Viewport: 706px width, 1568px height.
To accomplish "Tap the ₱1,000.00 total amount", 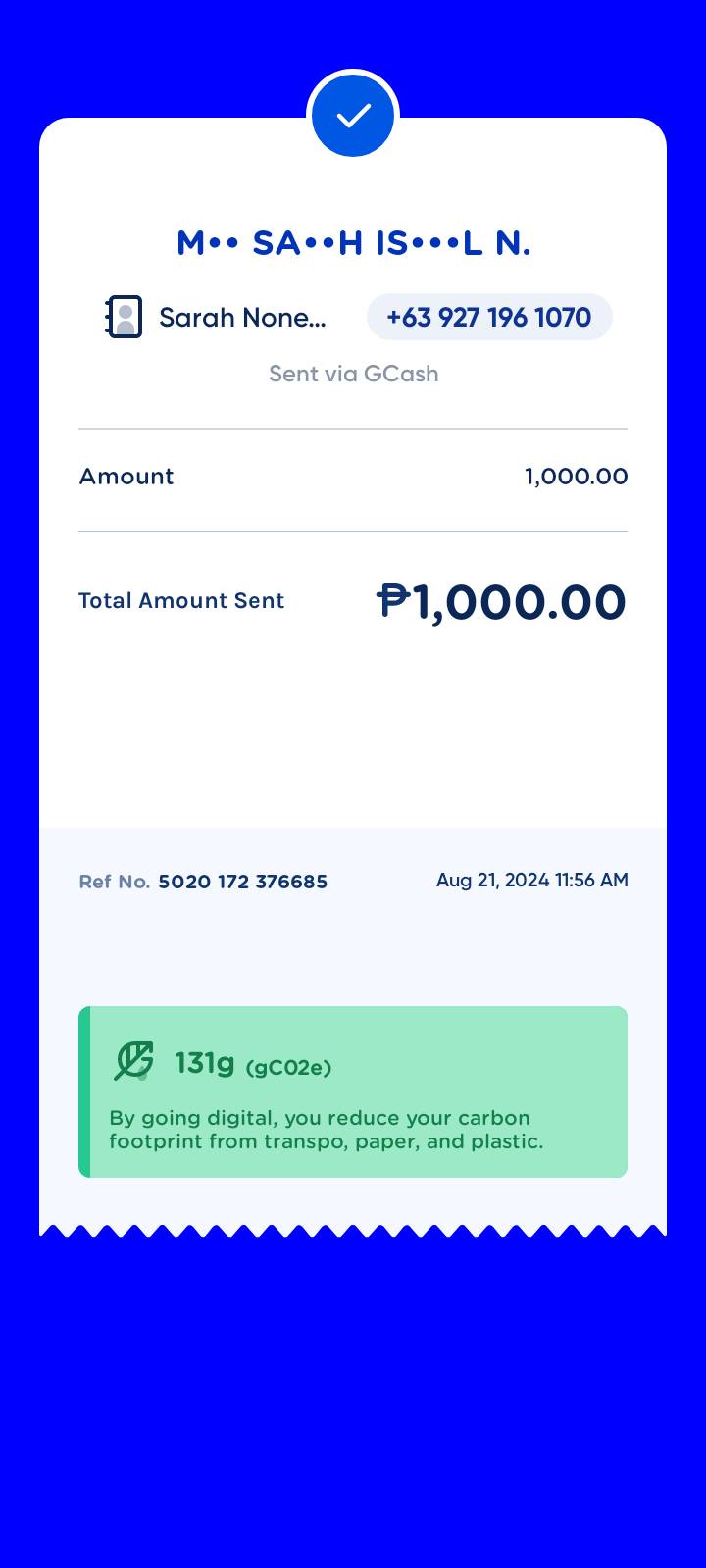I will click(x=501, y=602).
